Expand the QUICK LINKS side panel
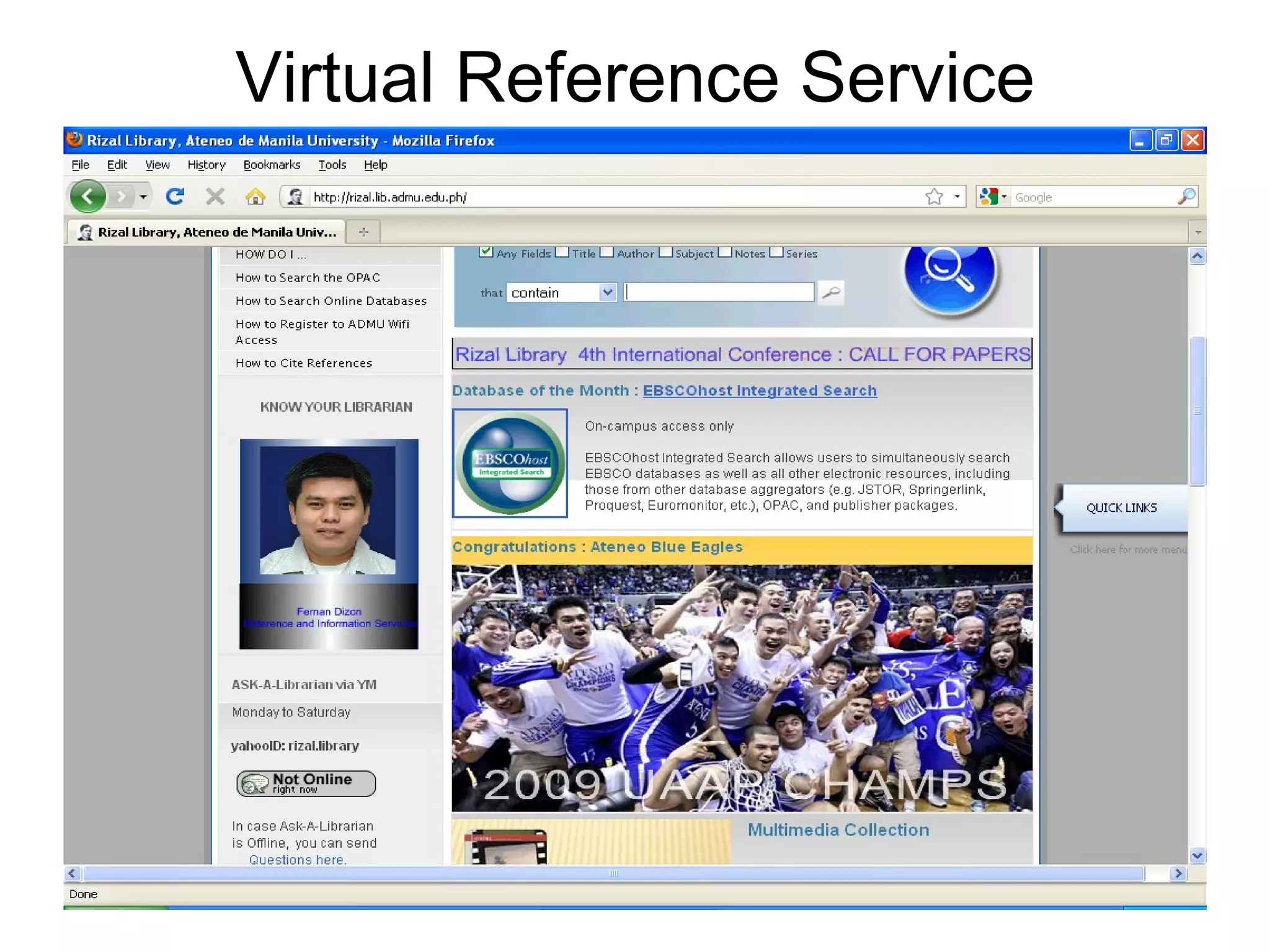This screenshot has height=952, width=1270. click(1122, 508)
